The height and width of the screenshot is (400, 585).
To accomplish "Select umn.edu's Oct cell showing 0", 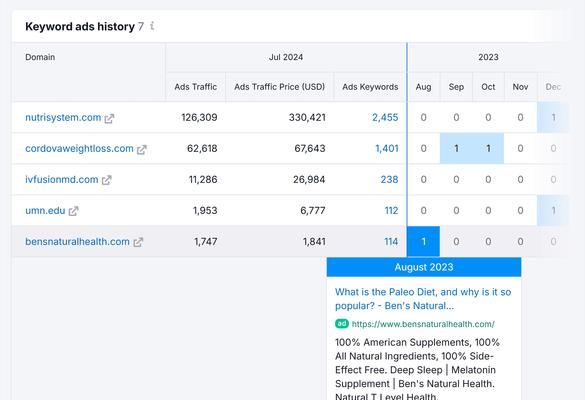I will (488, 210).
